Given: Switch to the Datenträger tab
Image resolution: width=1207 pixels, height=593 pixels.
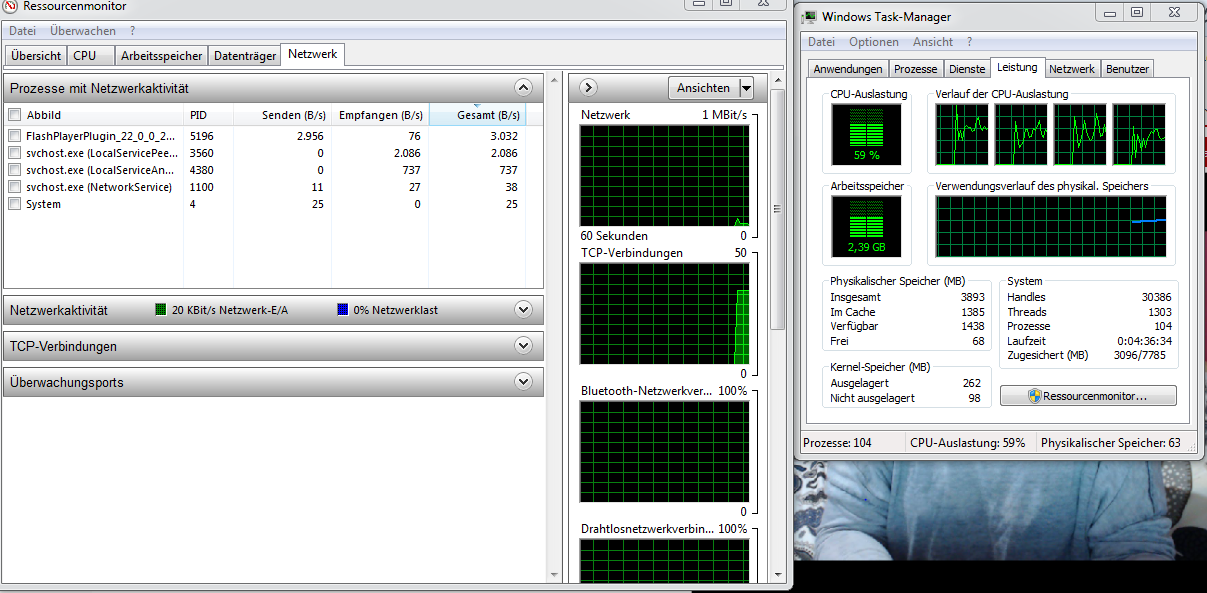Looking at the screenshot, I should tap(245, 56).
